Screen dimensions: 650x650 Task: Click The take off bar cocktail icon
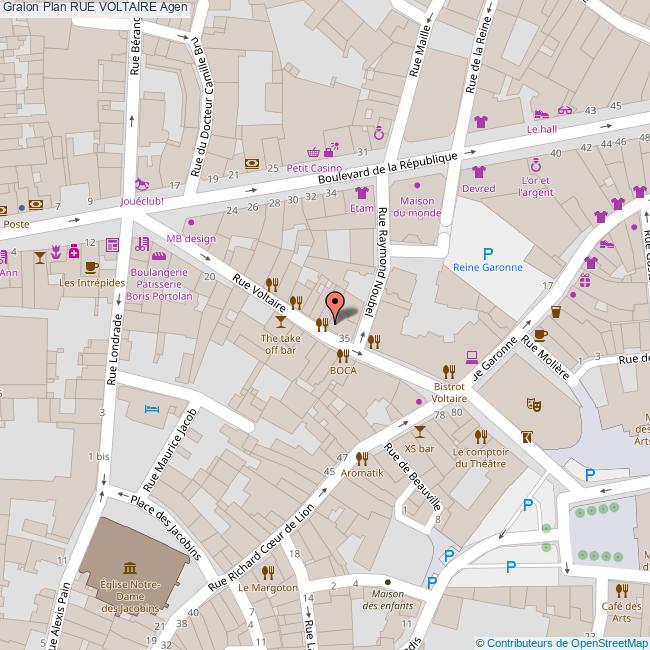tap(280, 321)
